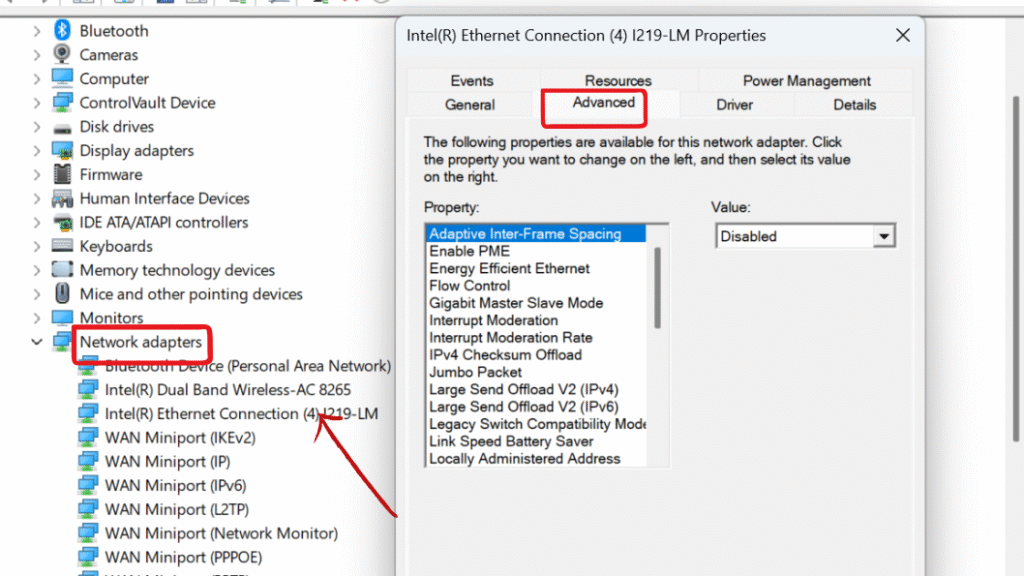Viewport: 1024px width, 576px height.
Task: Expand the Monitors node
Action: 37,318
